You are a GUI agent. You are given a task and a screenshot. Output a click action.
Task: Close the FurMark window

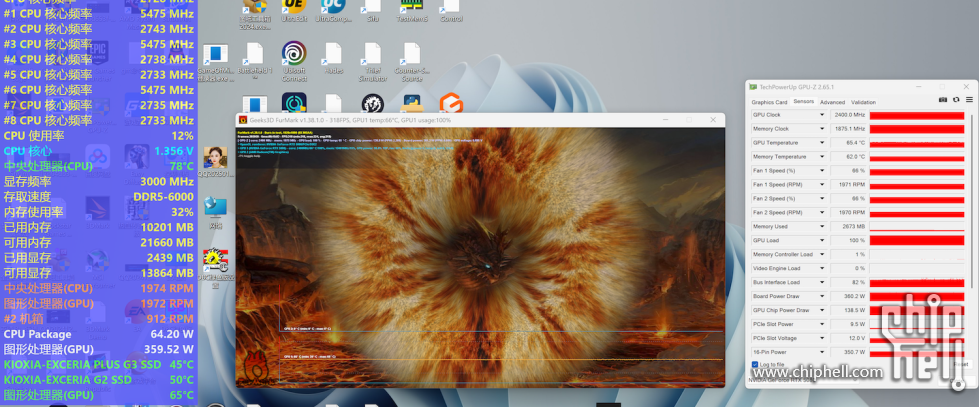pos(713,120)
